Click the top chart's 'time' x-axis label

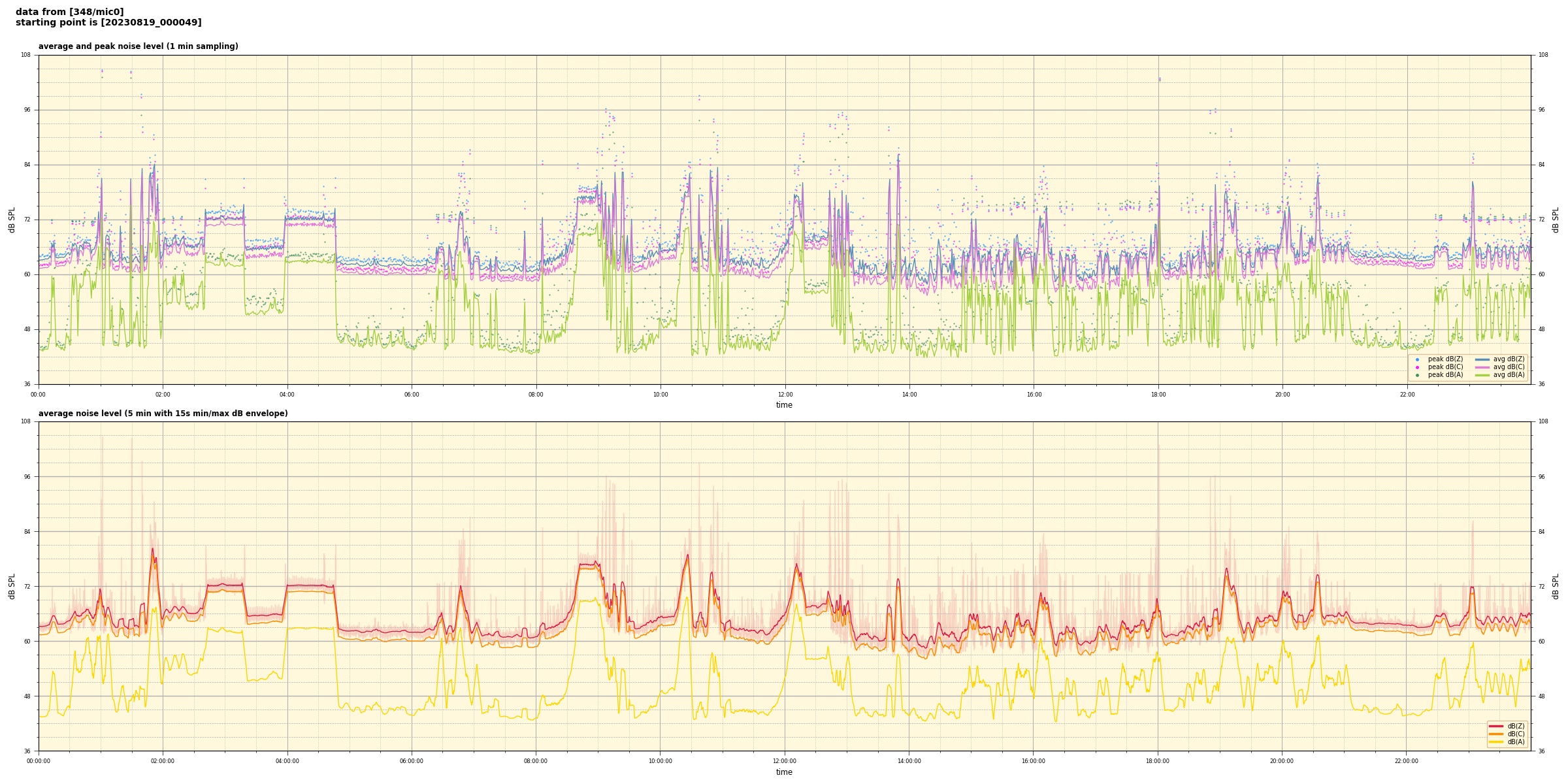784,405
